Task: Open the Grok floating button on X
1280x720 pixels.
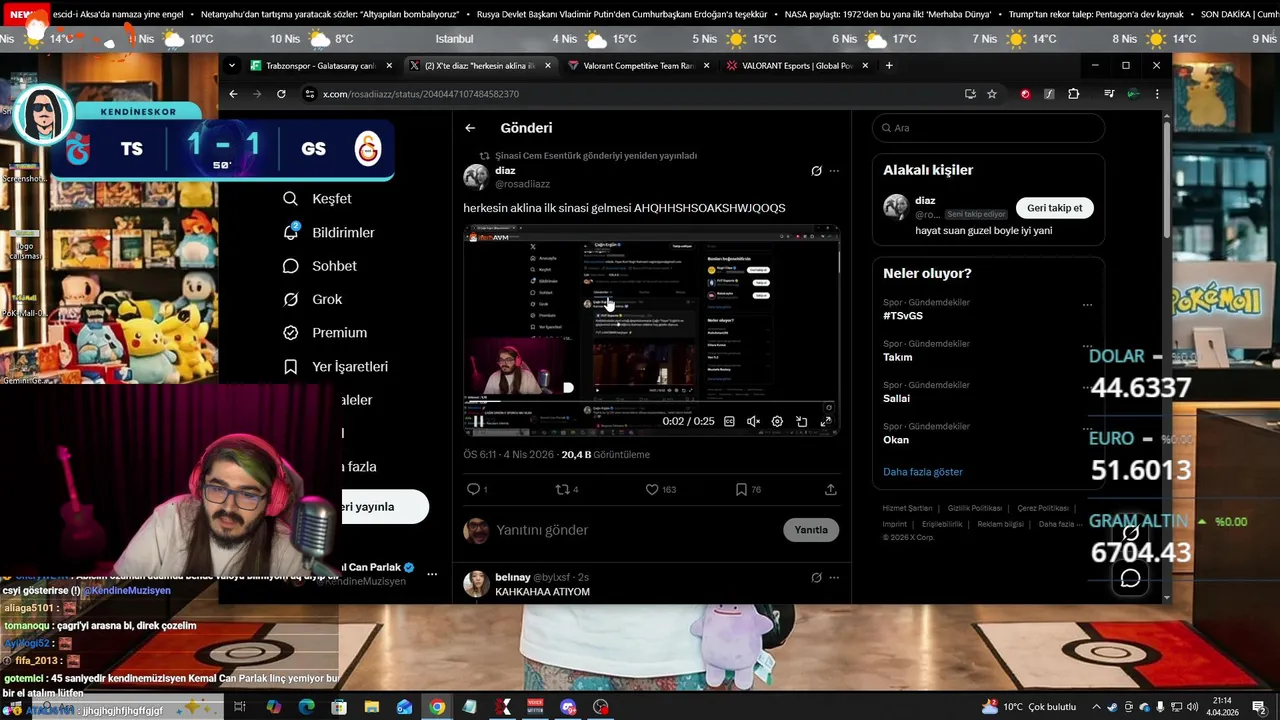Action: pos(1131,533)
